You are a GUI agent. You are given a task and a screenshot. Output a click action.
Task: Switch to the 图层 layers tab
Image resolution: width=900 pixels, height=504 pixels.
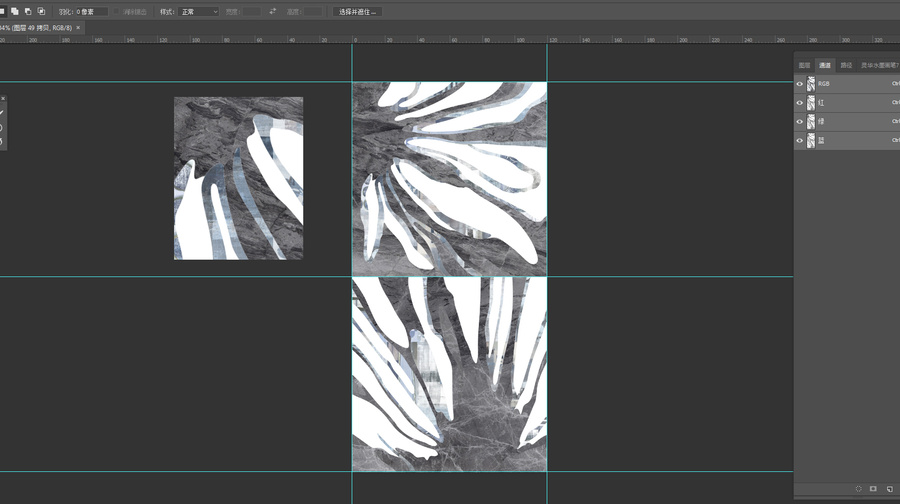(x=805, y=65)
